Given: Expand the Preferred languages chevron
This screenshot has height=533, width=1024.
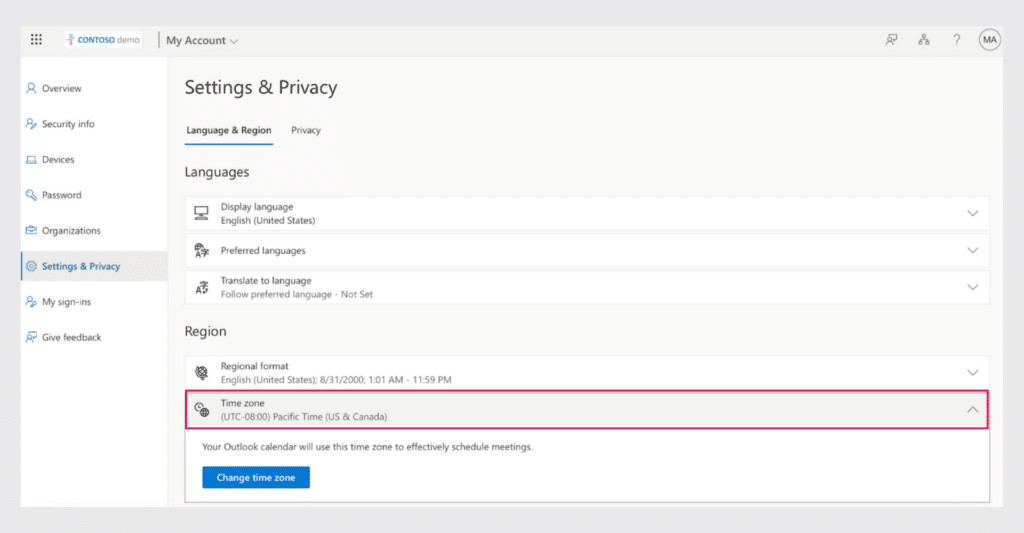Looking at the screenshot, I should [x=972, y=250].
